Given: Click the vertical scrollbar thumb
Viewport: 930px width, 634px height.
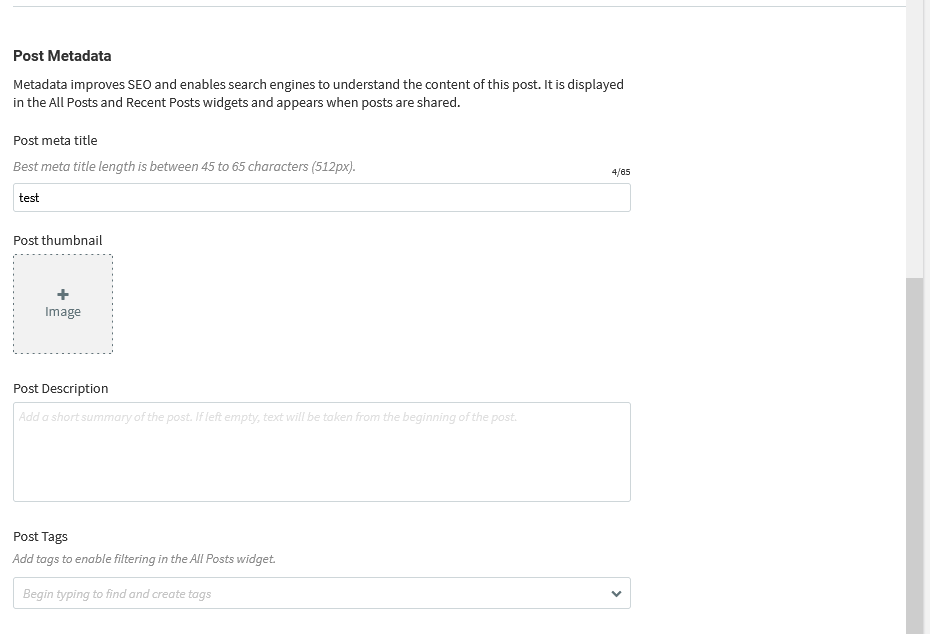Looking at the screenshot, I should (x=918, y=455).
